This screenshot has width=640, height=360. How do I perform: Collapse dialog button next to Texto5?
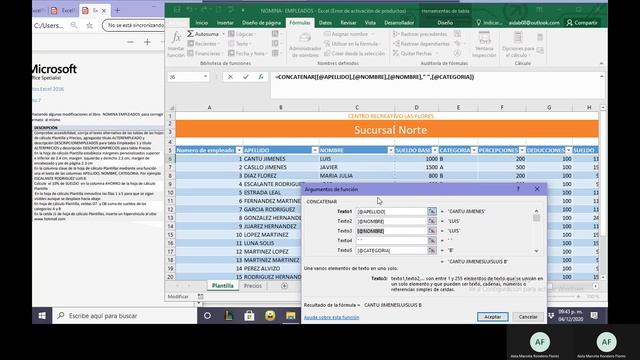(x=431, y=251)
